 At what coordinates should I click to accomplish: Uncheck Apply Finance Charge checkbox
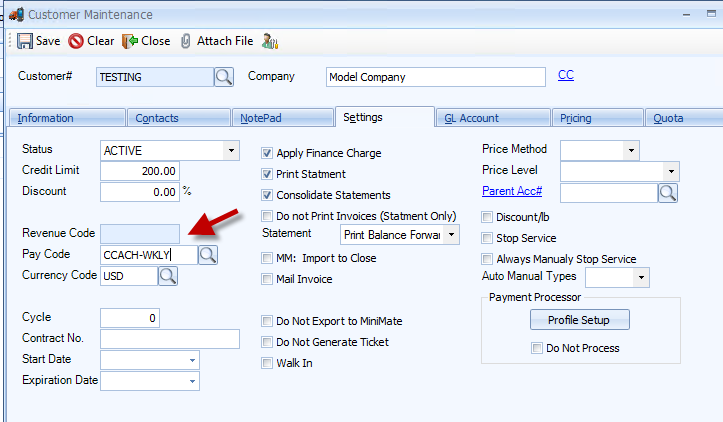click(267, 153)
